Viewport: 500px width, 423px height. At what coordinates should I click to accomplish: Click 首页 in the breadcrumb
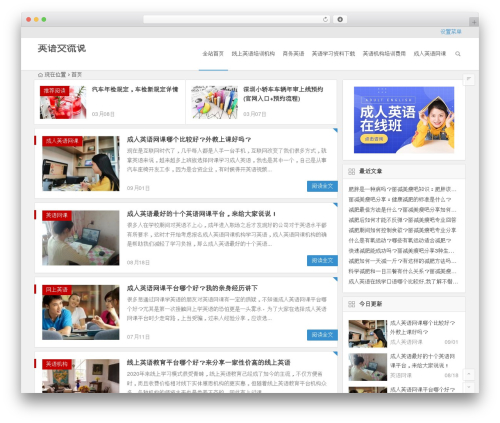pos(77,75)
